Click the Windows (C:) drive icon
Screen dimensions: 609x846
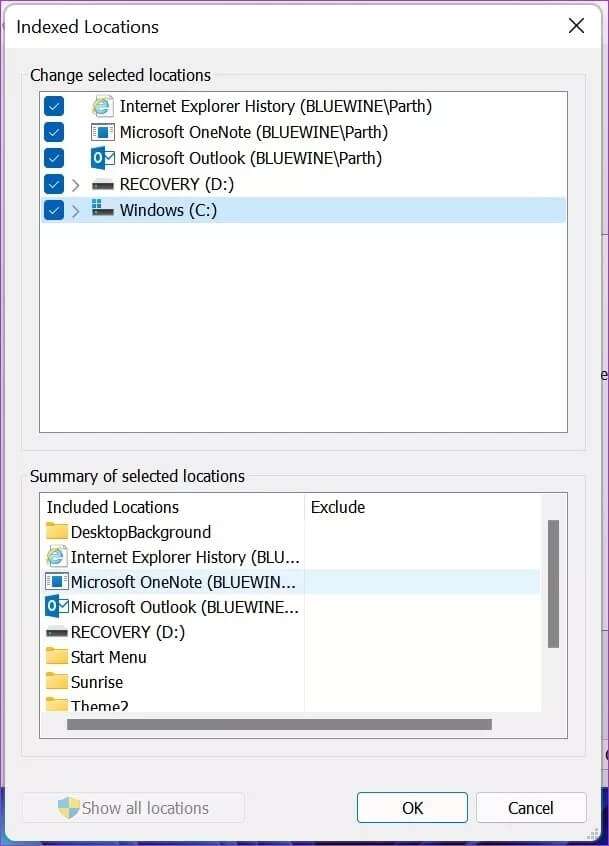pos(102,208)
